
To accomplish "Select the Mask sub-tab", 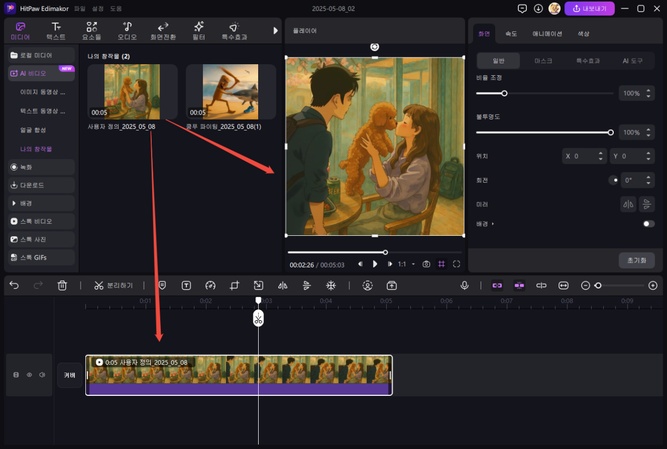I will [543, 61].
